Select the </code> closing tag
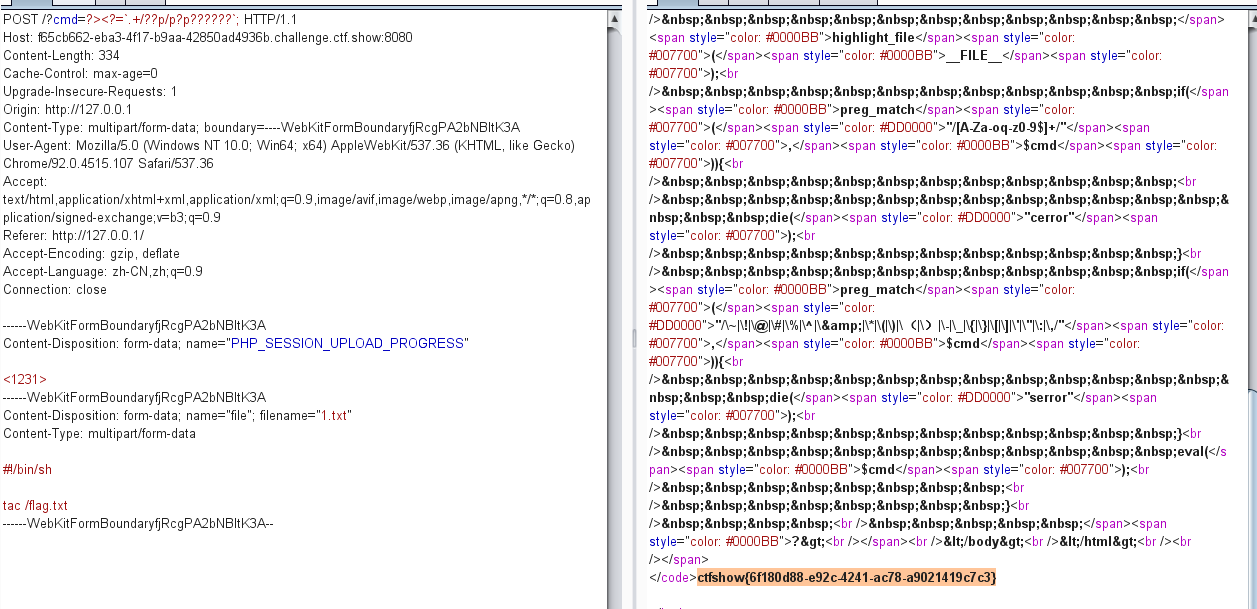The image size is (1257, 609). click(x=673, y=578)
